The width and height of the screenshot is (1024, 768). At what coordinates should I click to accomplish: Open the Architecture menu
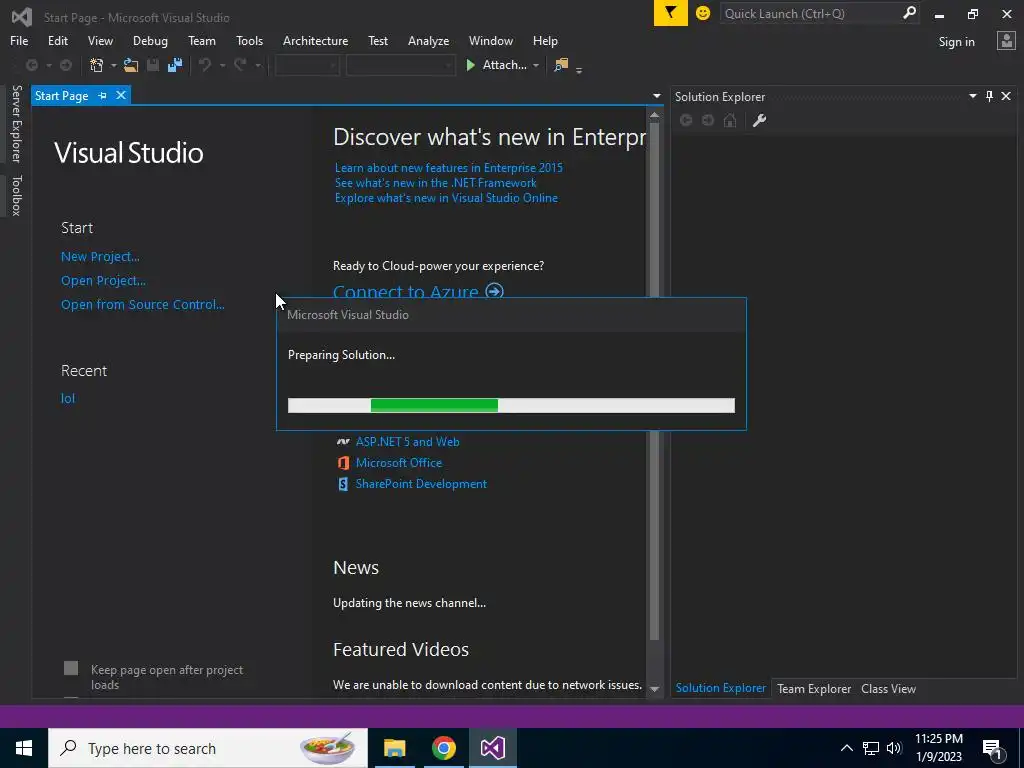coord(315,40)
